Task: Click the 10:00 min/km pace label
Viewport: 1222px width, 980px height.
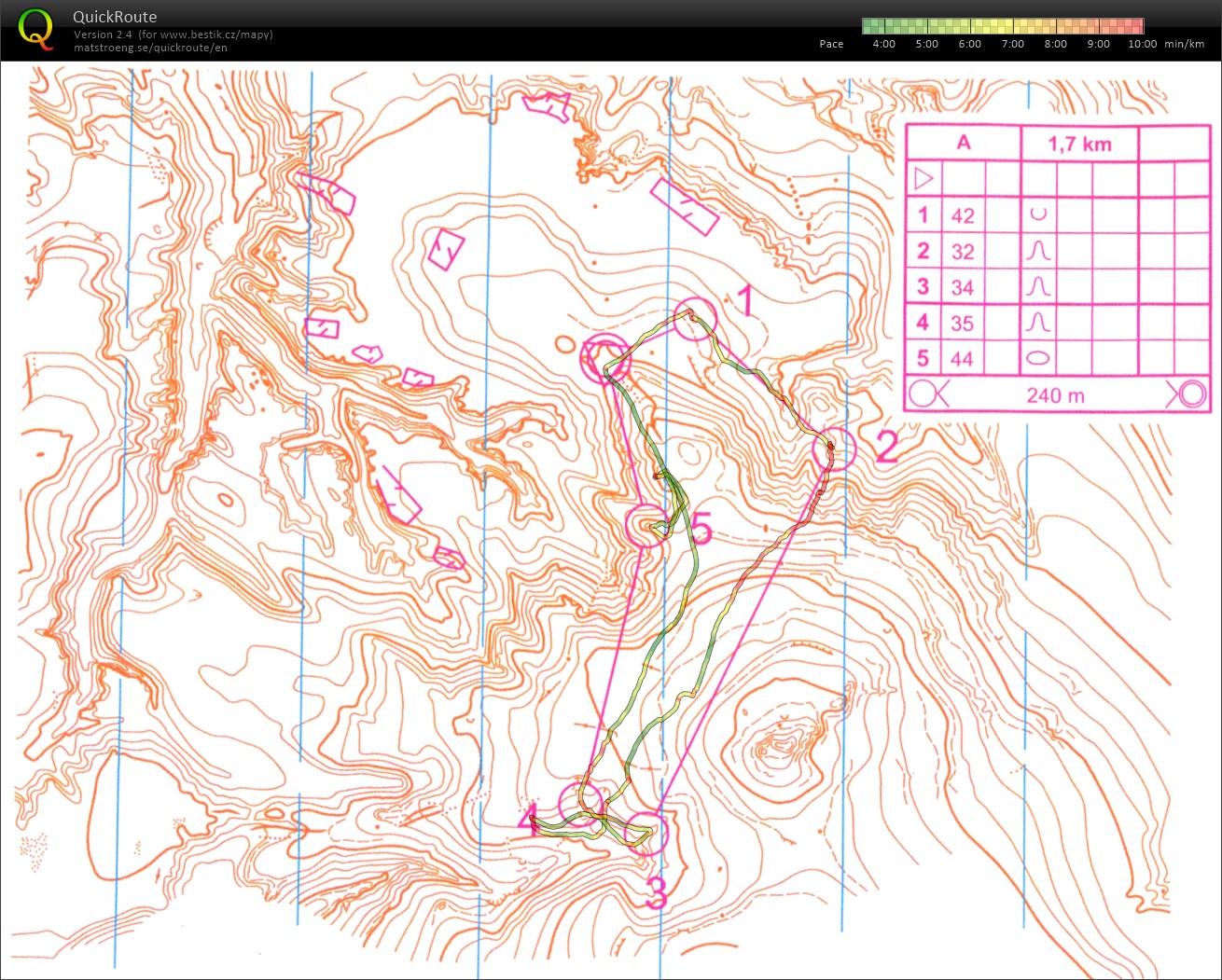Action: point(1166,44)
